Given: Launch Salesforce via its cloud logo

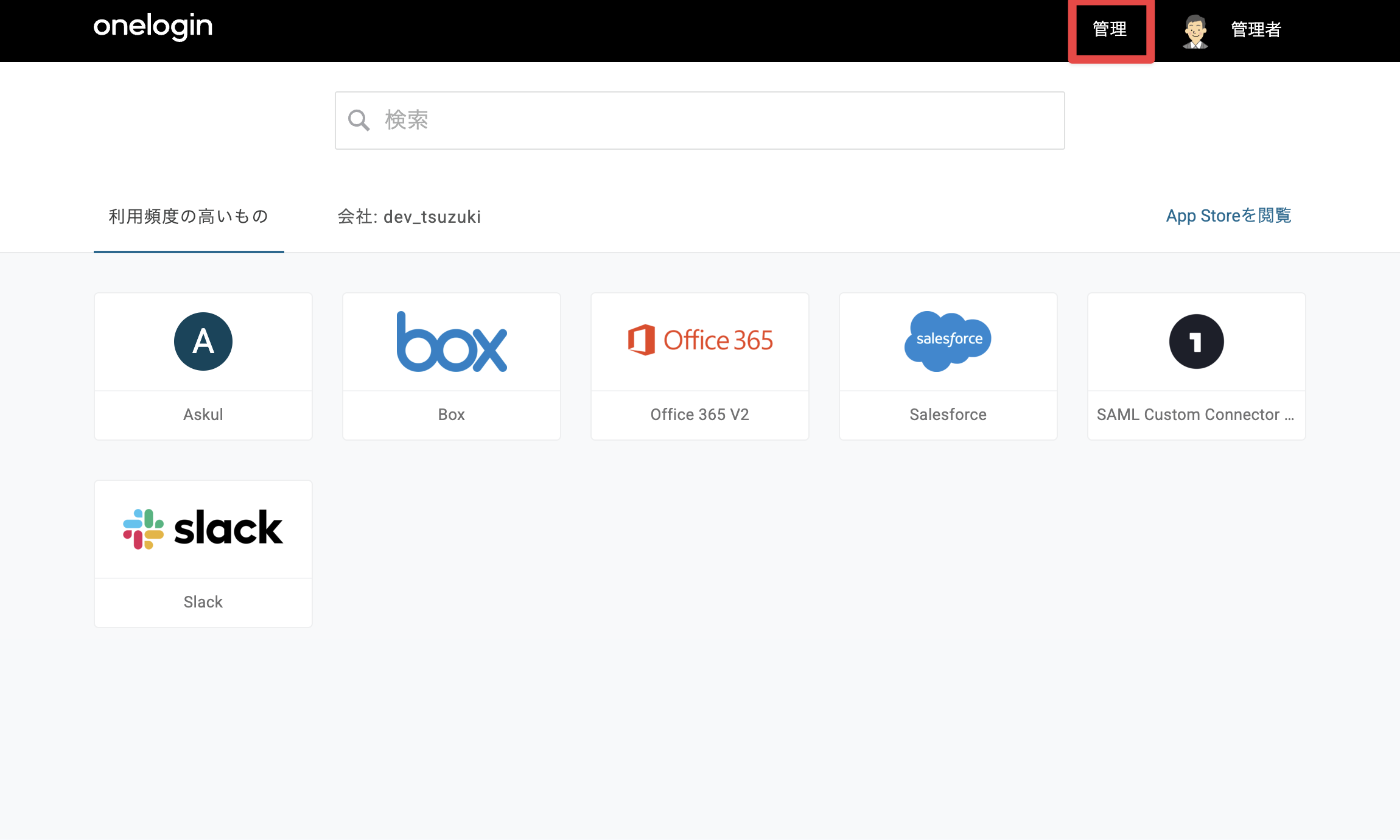Looking at the screenshot, I should pos(948,341).
